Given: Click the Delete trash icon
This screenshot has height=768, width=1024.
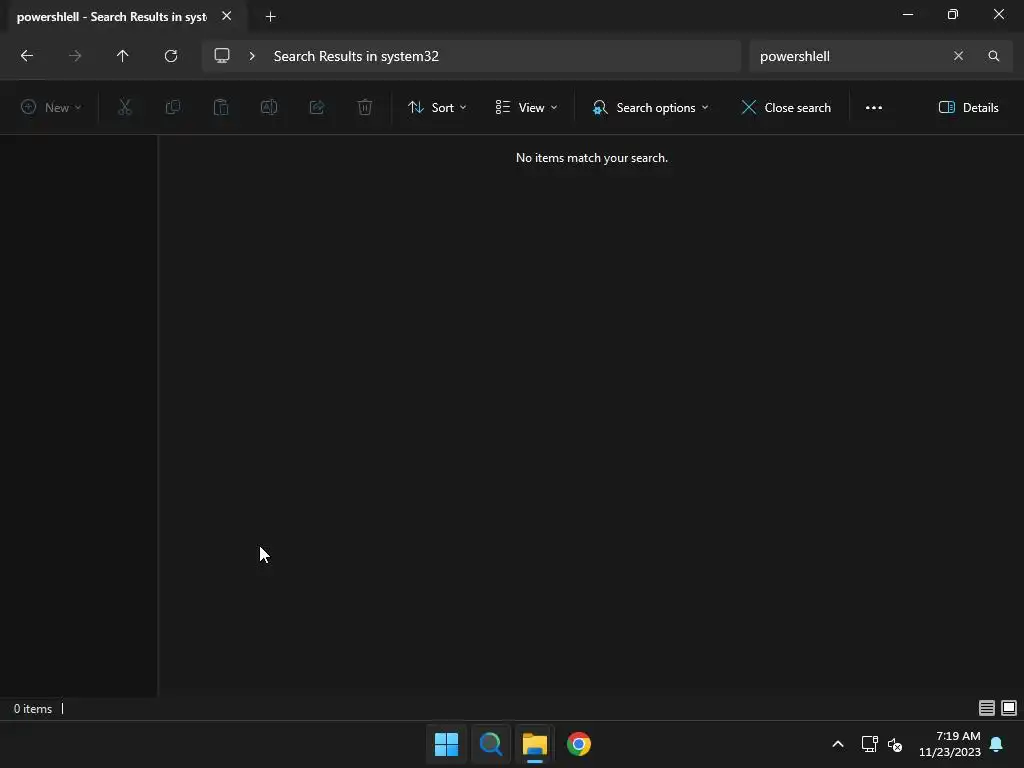Looking at the screenshot, I should click(365, 108).
